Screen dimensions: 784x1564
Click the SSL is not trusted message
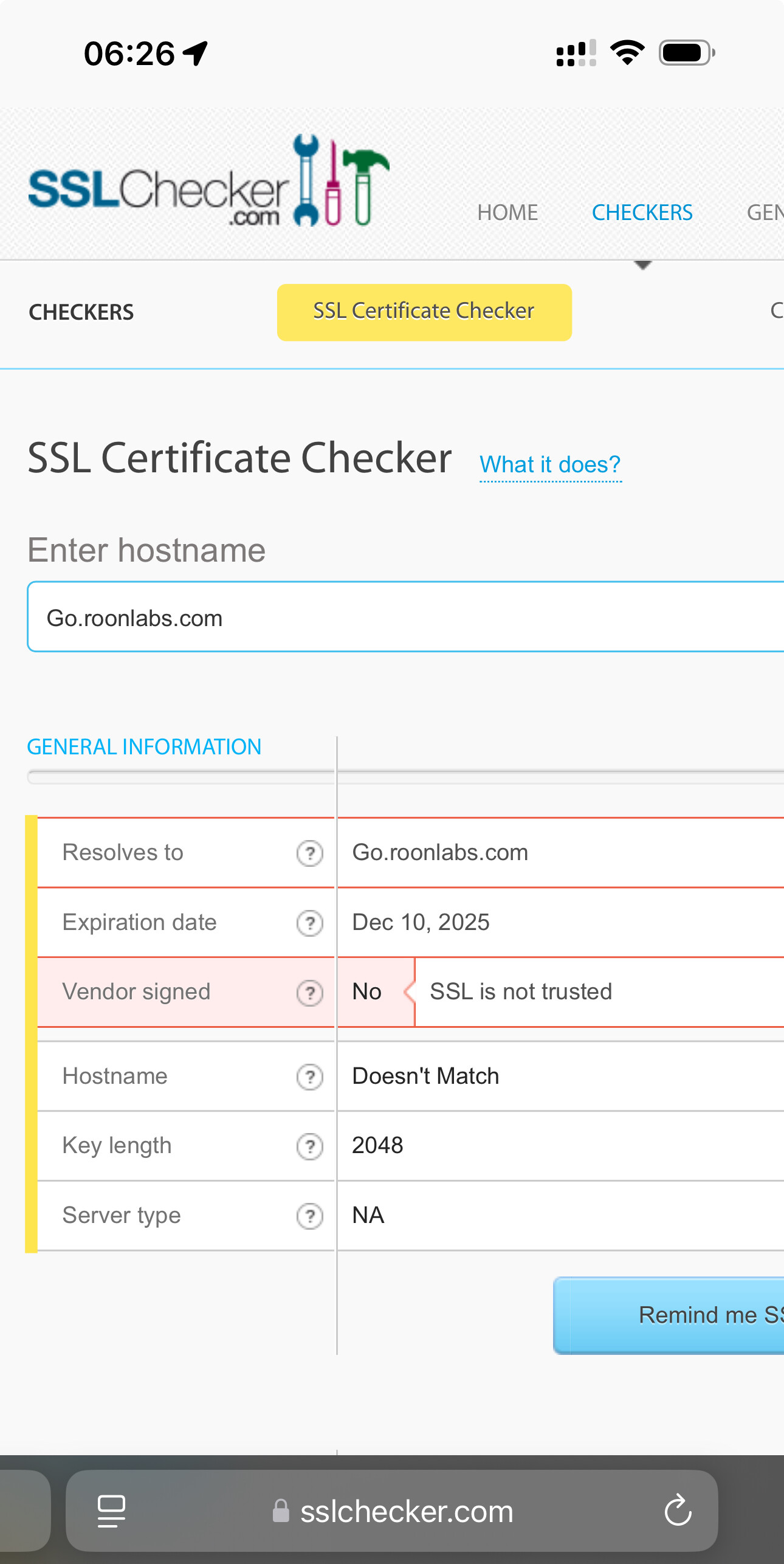tap(521, 992)
